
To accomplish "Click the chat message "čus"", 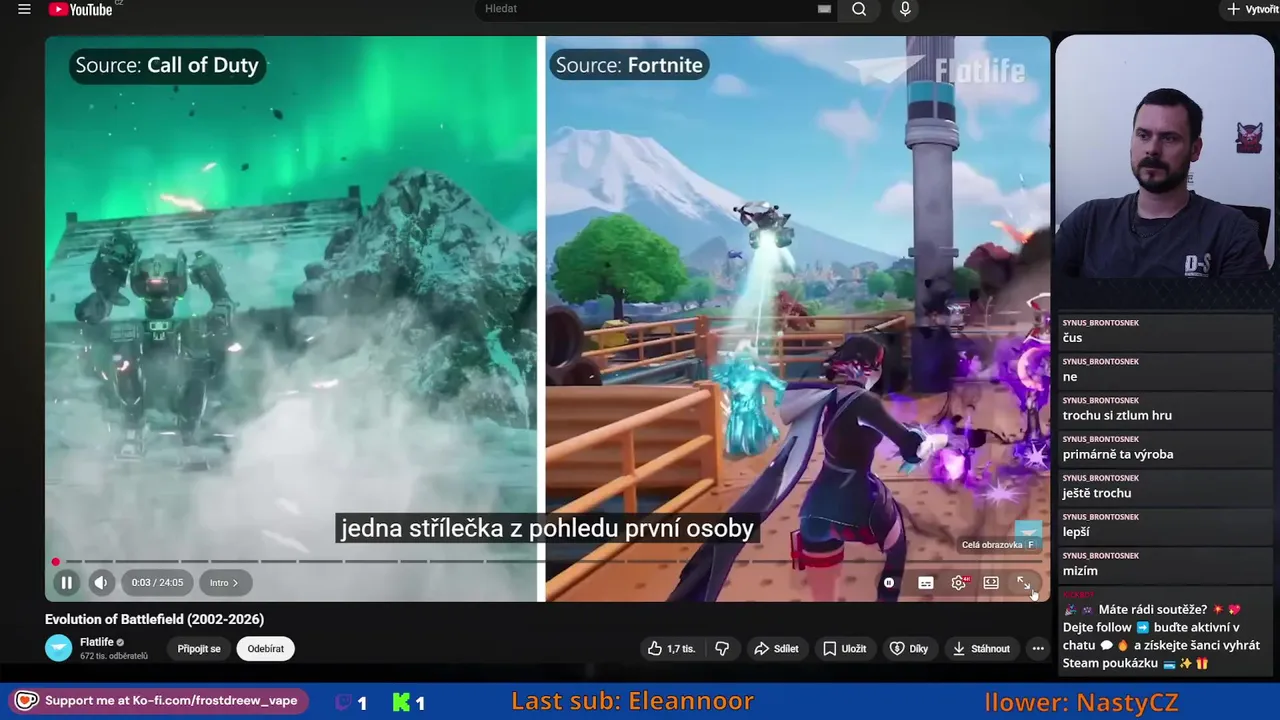I will coord(1072,338).
